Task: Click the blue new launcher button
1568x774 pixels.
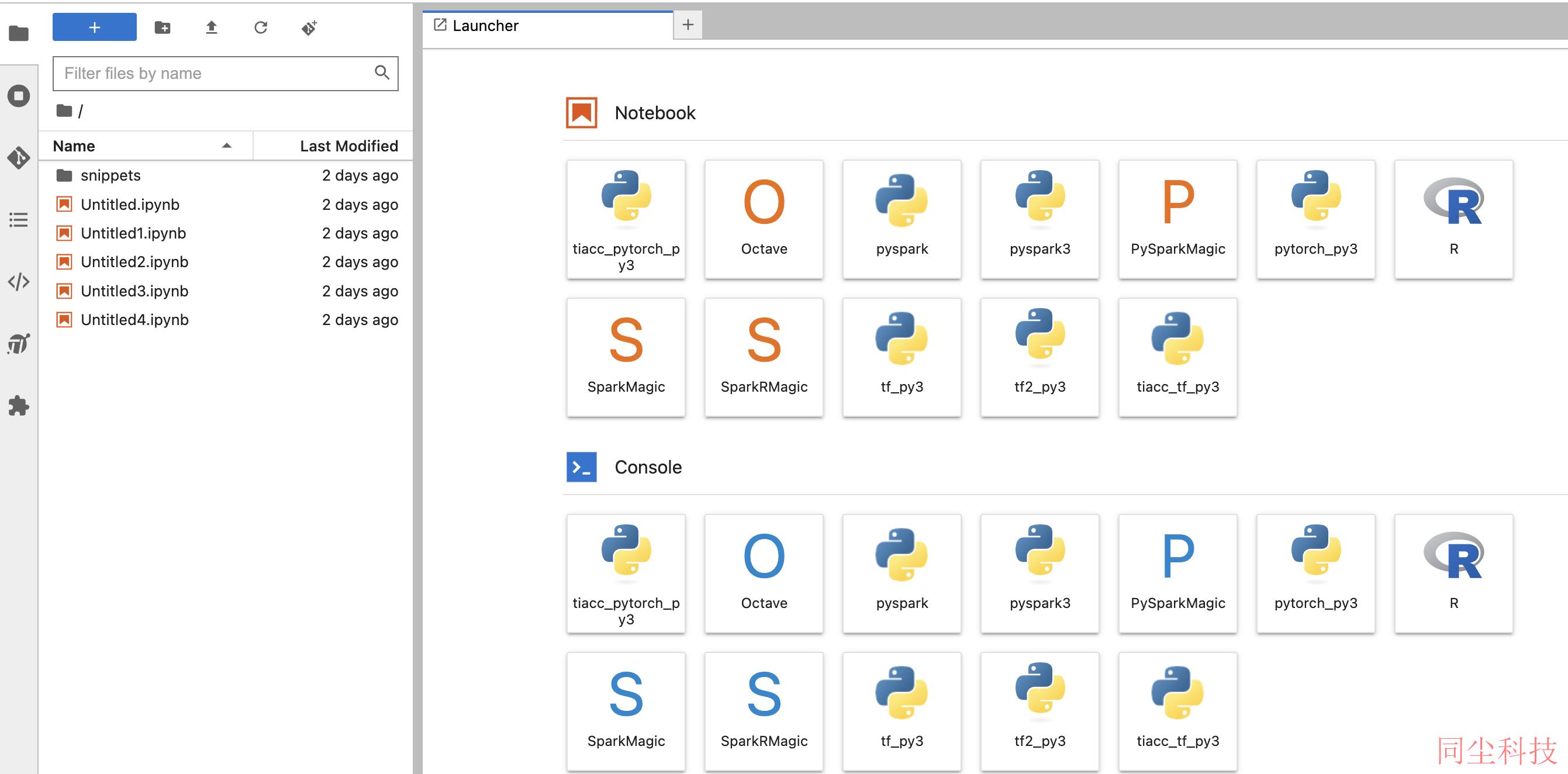Action: tap(94, 27)
